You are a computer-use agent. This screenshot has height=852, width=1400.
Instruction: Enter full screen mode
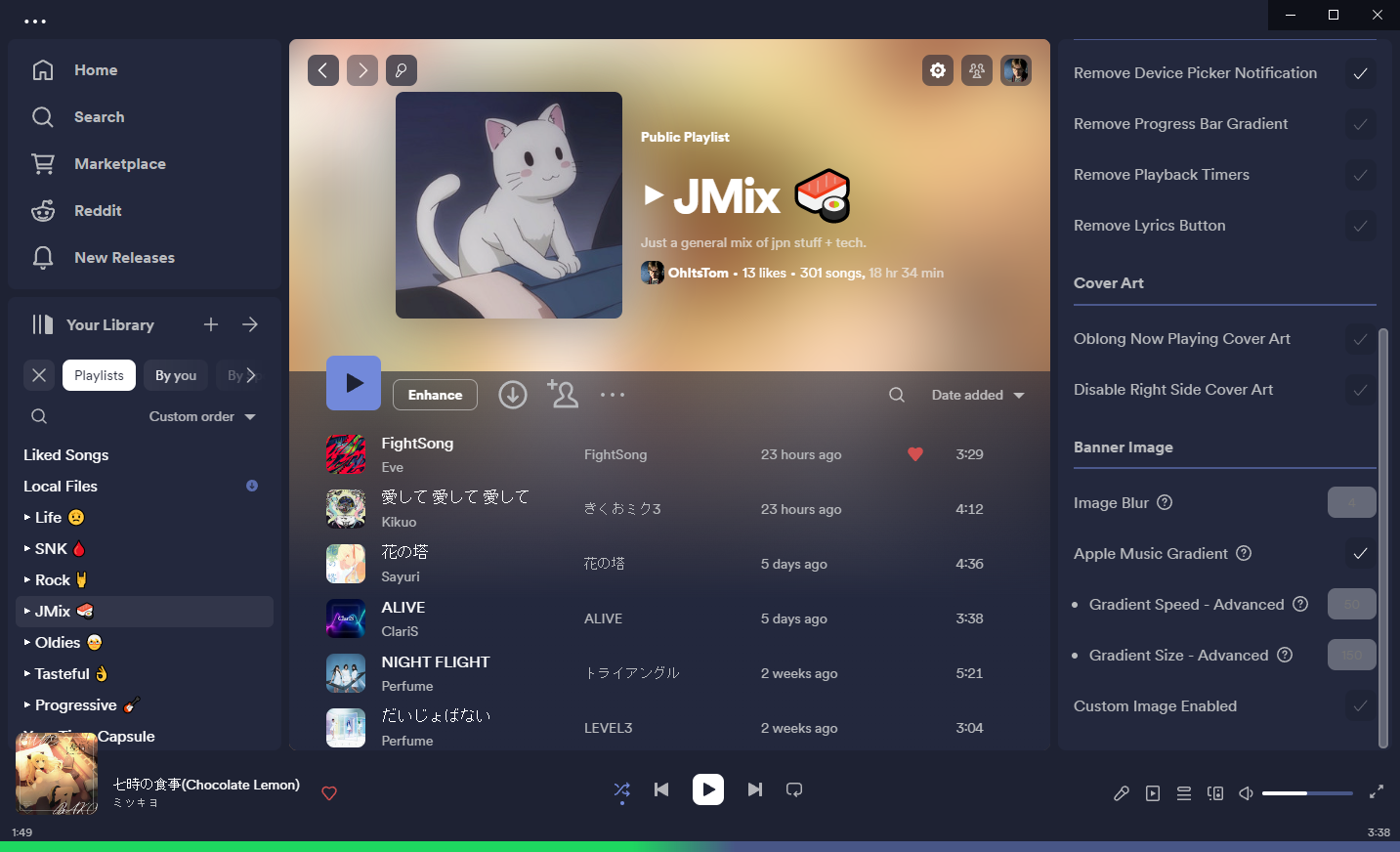(1377, 791)
